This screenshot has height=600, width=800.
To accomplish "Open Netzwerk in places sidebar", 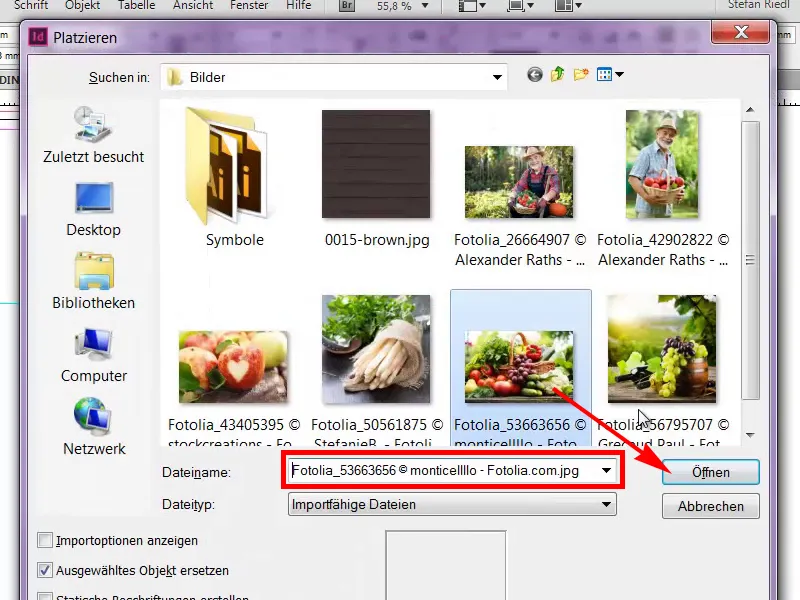I will [94, 428].
